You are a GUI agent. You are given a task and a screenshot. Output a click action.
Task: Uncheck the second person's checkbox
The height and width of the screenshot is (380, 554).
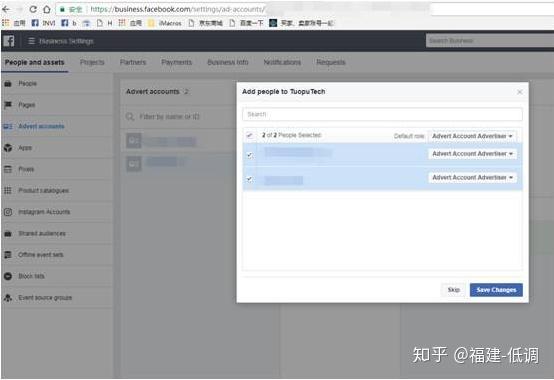250,179
